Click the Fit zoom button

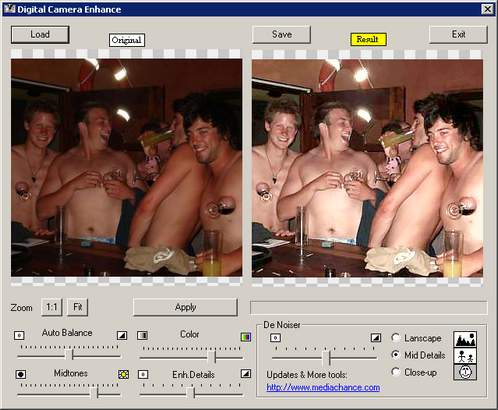pos(78,307)
